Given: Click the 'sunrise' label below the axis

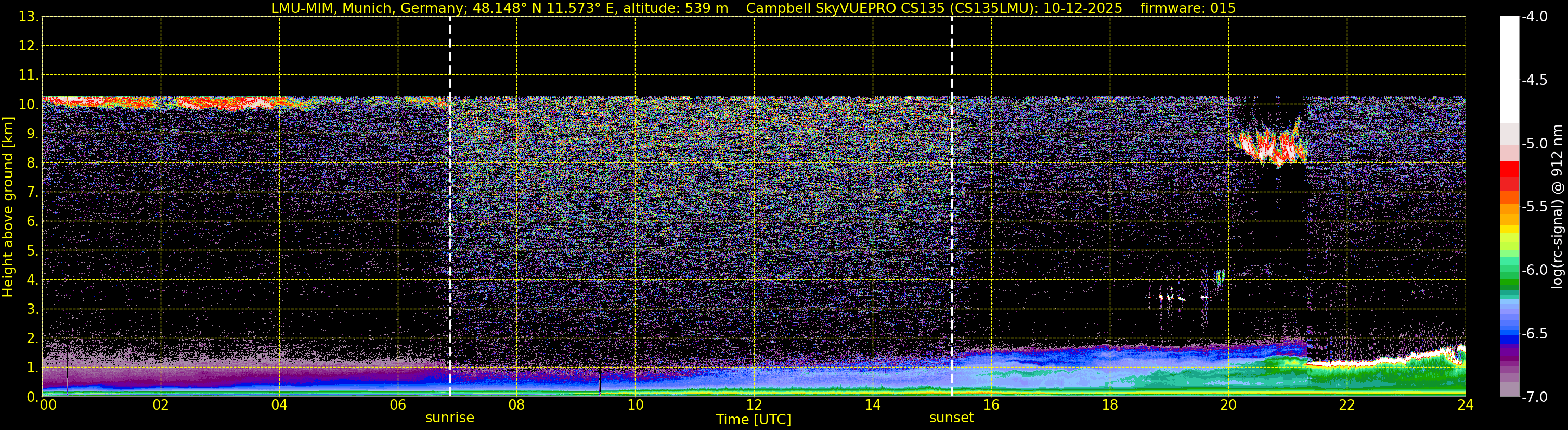Looking at the screenshot, I should click(x=450, y=418).
